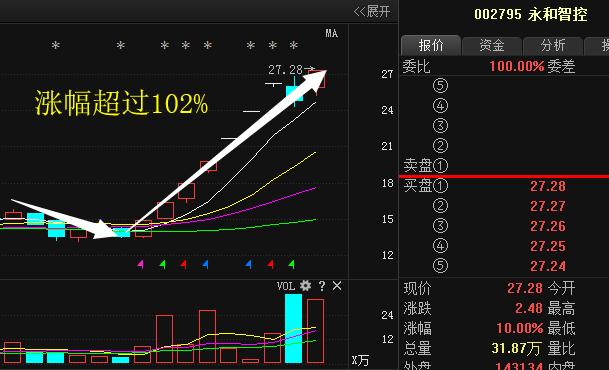This screenshot has width=609, height=370.
Task: Click the first asterisk event marker
Action: 56,46
